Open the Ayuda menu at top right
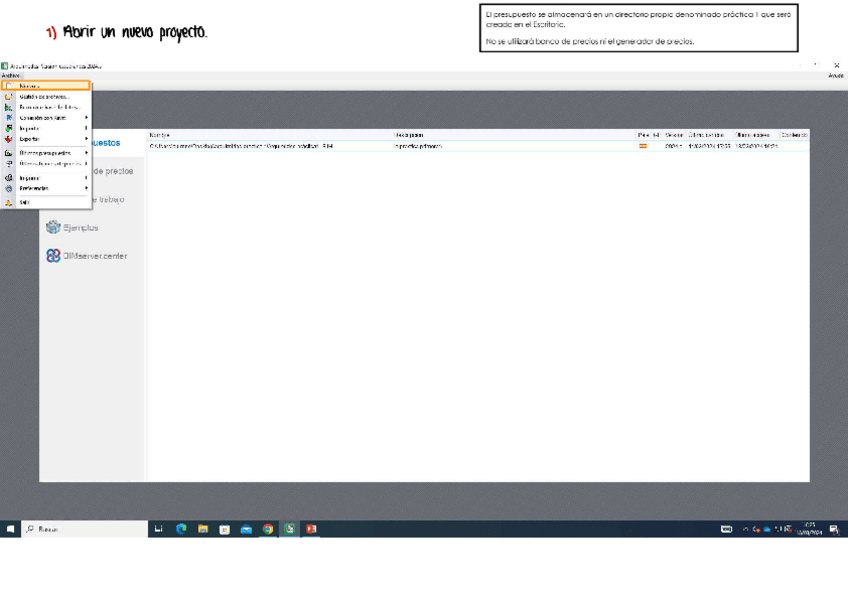 (835, 75)
